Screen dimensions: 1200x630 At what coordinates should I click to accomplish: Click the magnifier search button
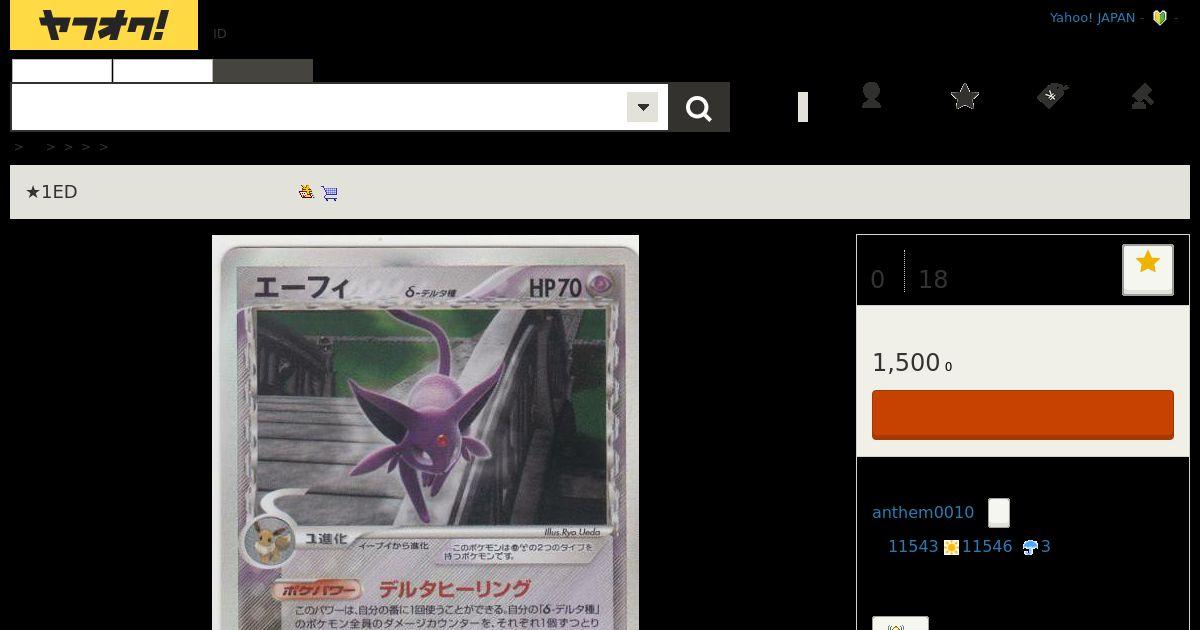(x=699, y=107)
